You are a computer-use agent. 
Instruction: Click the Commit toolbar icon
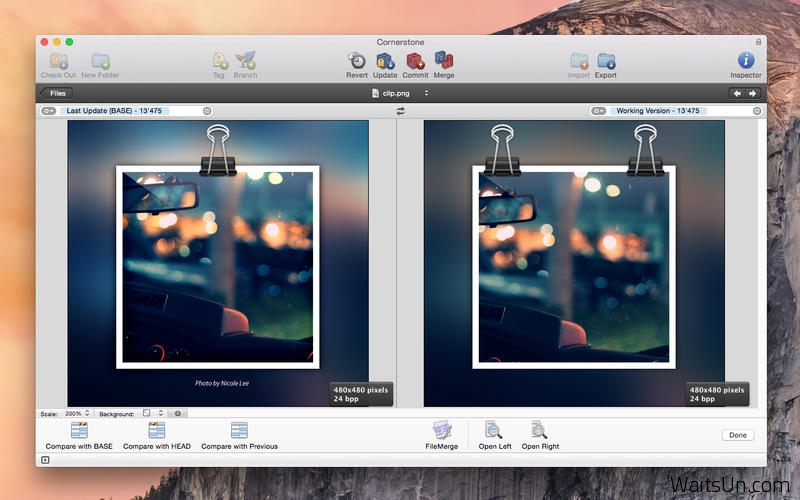tap(415, 61)
